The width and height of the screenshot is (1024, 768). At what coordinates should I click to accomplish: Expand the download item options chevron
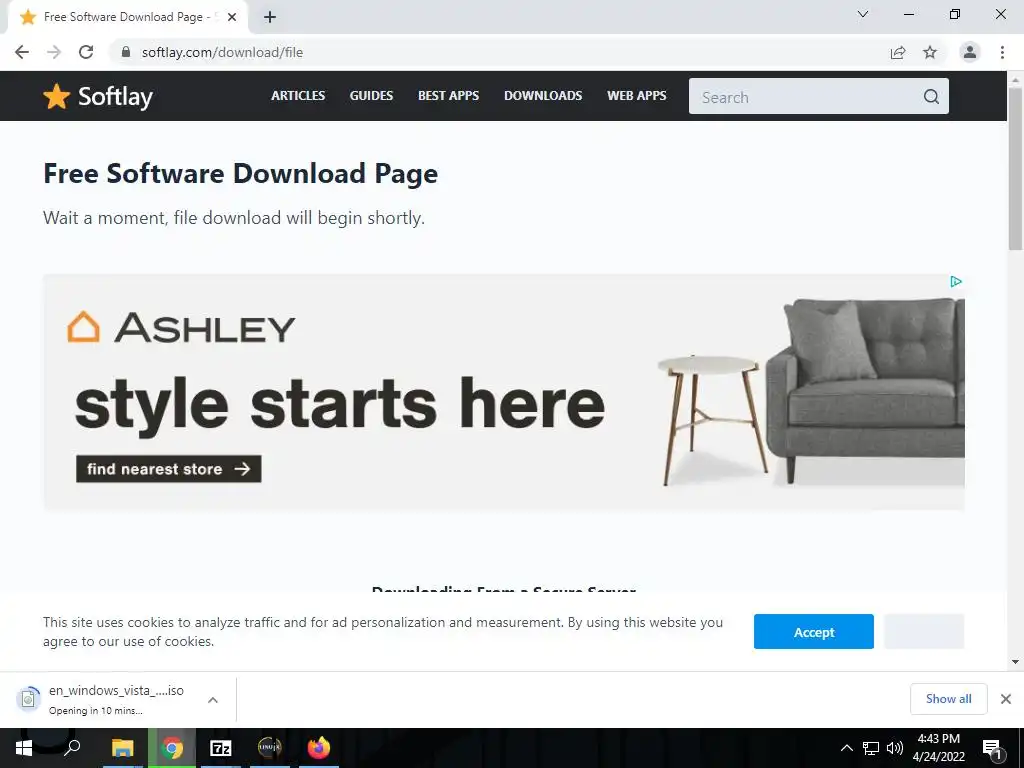tap(213, 700)
